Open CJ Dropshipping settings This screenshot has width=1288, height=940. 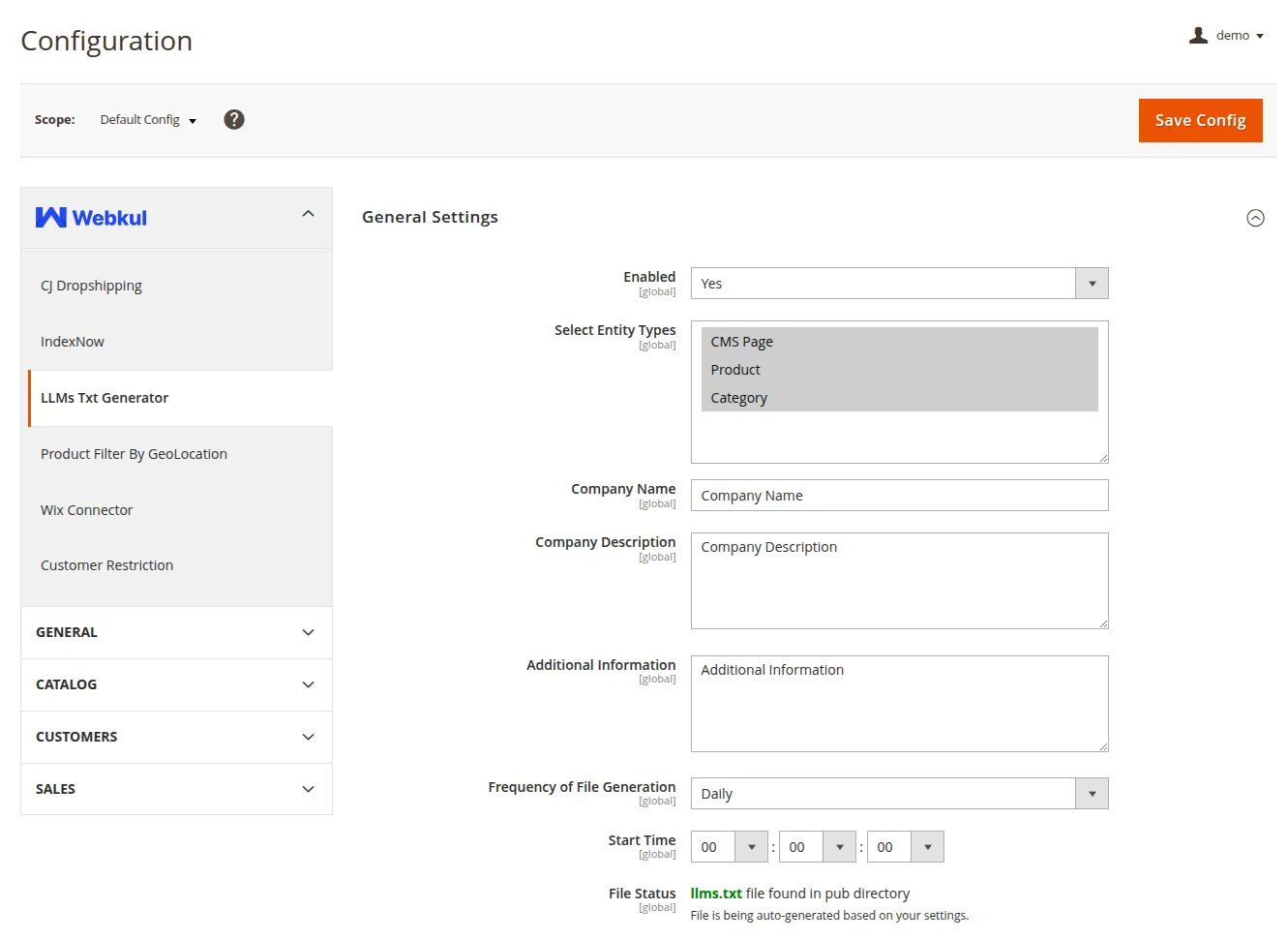91,285
